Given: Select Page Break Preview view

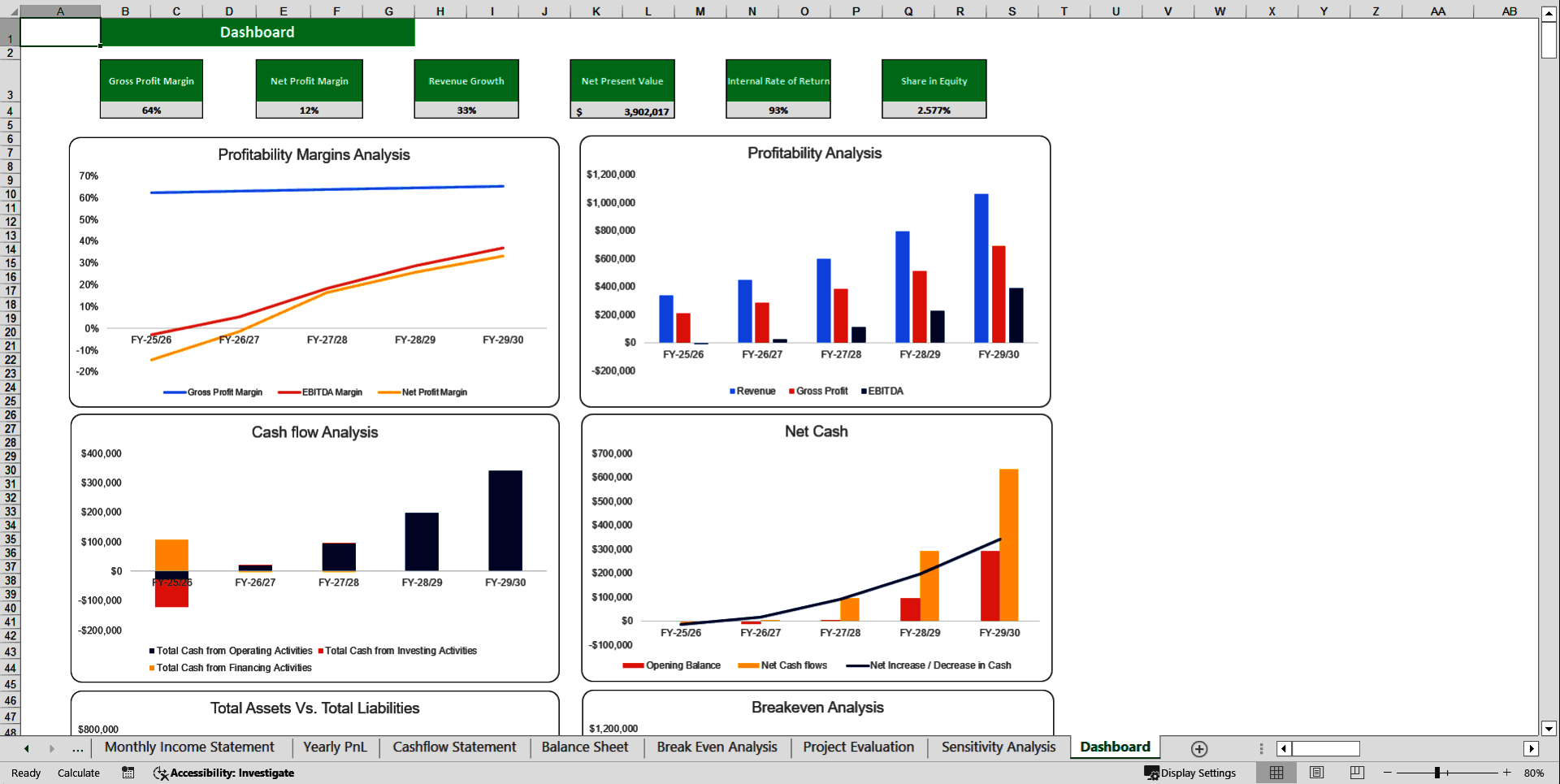Looking at the screenshot, I should (x=1355, y=773).
